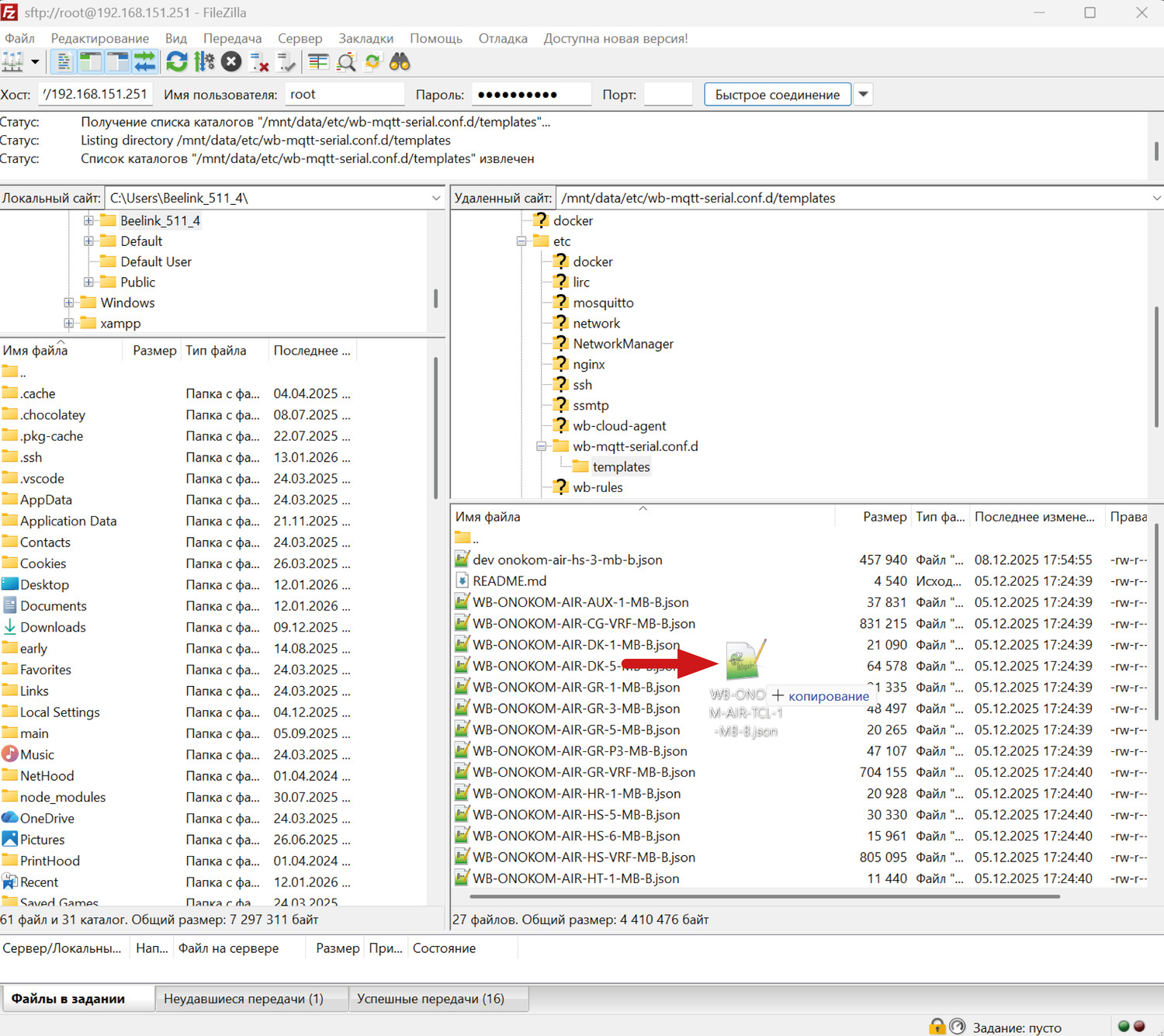Sort remote files by Права column

[1128, 517]
